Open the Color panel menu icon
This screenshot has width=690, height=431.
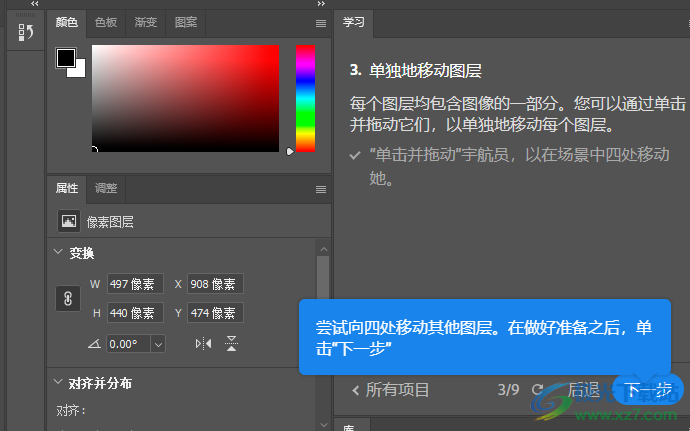321,23
